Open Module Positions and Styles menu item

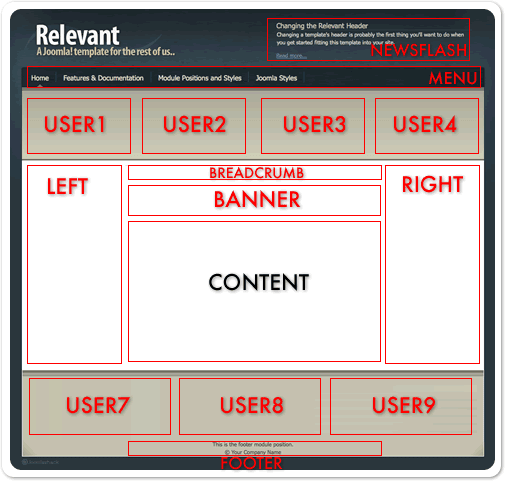pos(200,78)
